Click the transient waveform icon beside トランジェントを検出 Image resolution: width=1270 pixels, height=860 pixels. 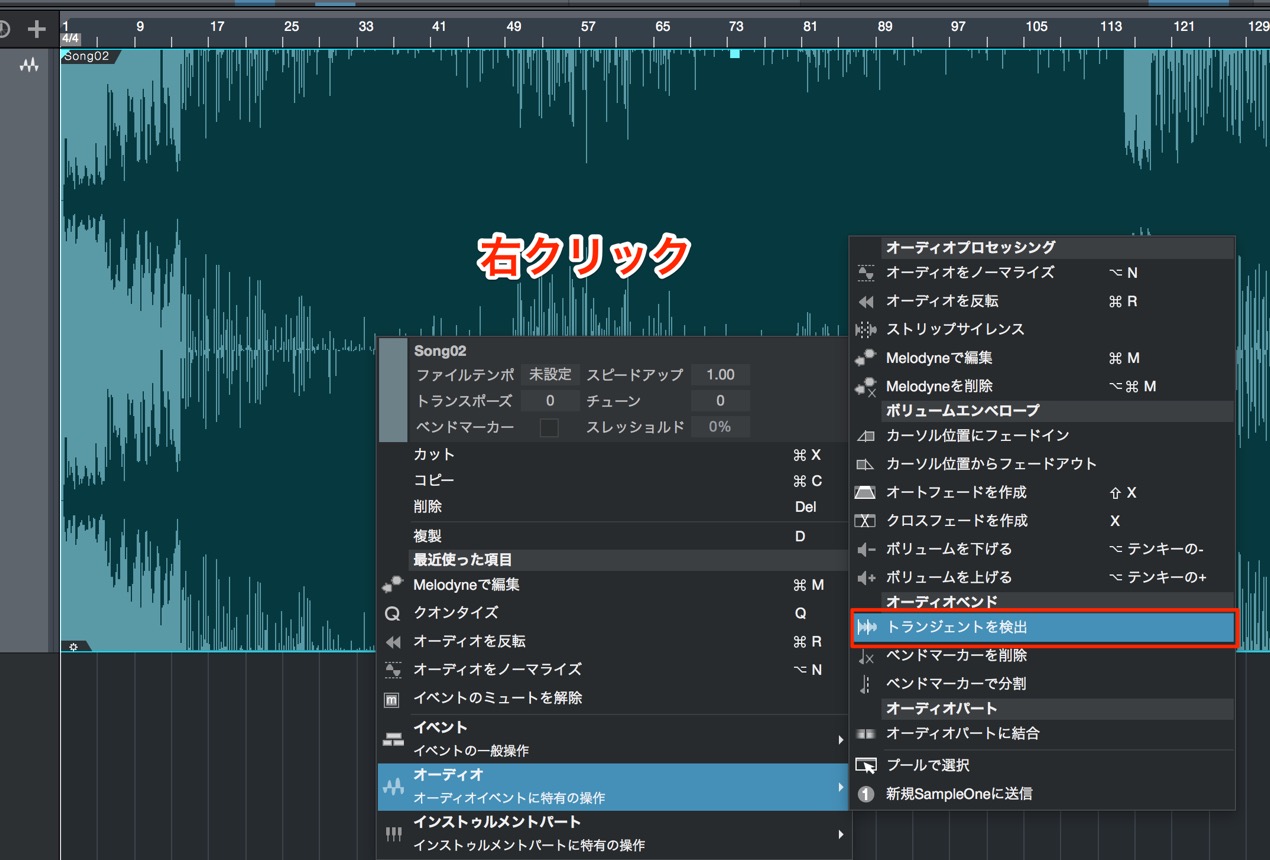(866, 627)
